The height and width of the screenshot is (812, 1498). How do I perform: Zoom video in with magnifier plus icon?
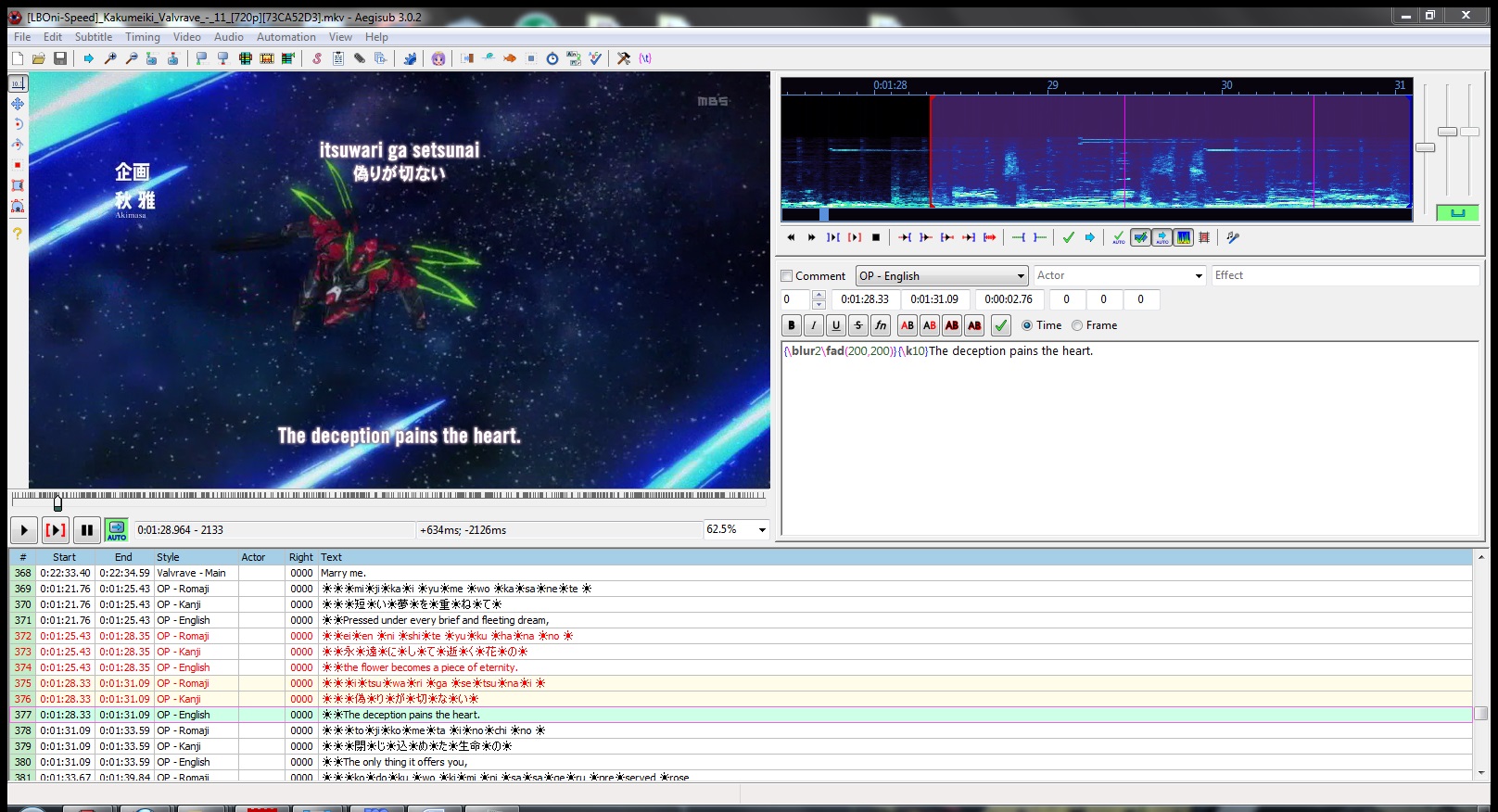[110, 58]
